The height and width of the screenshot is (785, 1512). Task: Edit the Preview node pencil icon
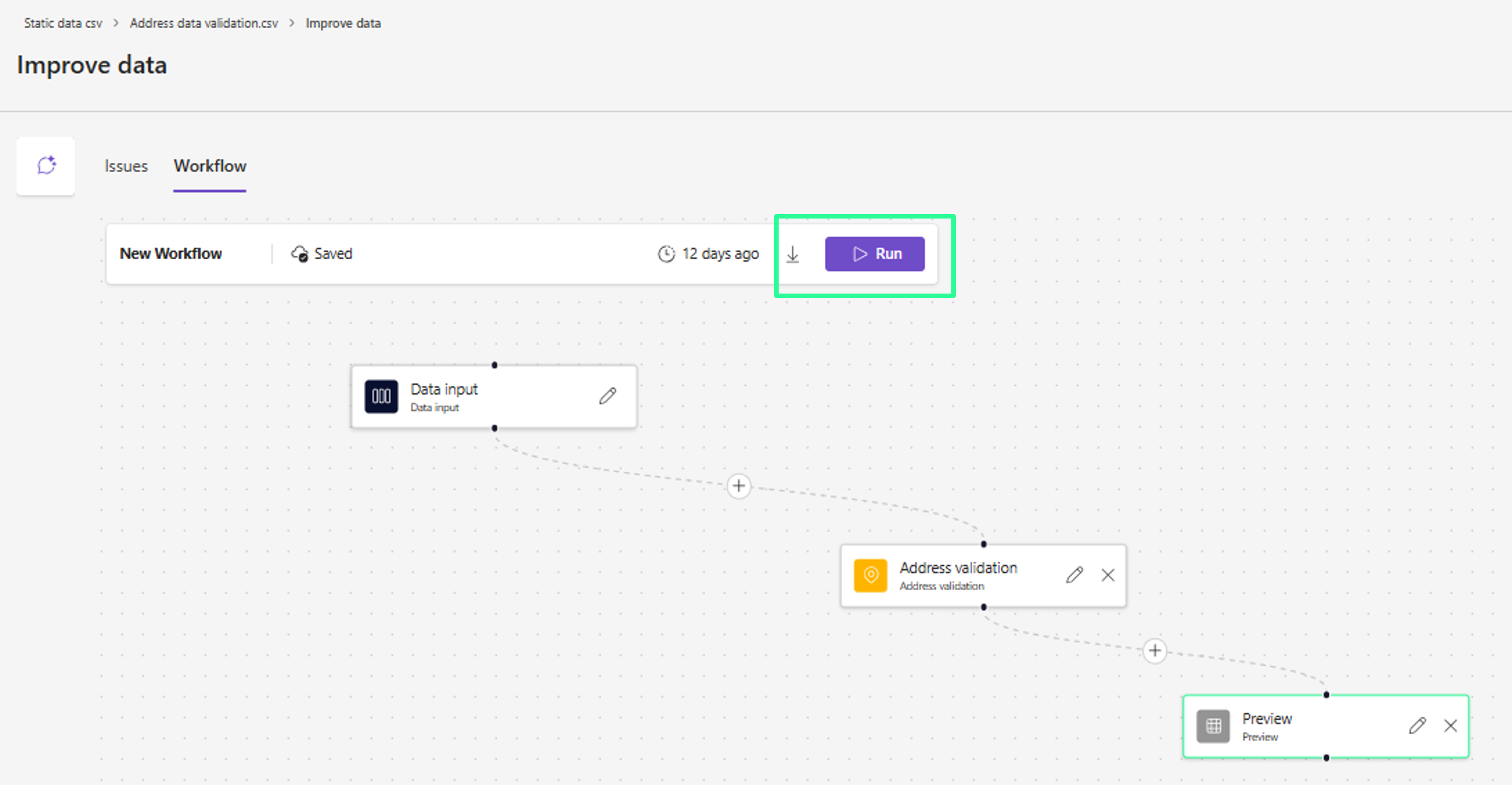tap(1417, 726)
